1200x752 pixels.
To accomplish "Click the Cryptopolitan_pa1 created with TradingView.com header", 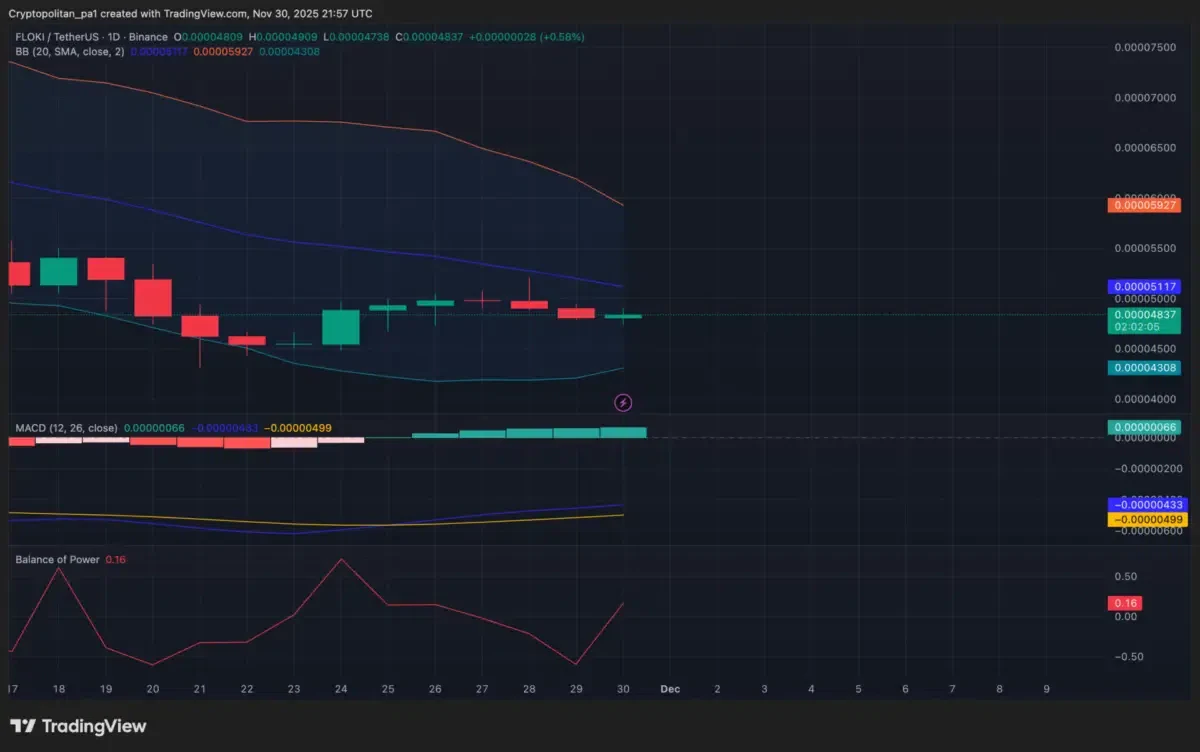I will point(190,13).
